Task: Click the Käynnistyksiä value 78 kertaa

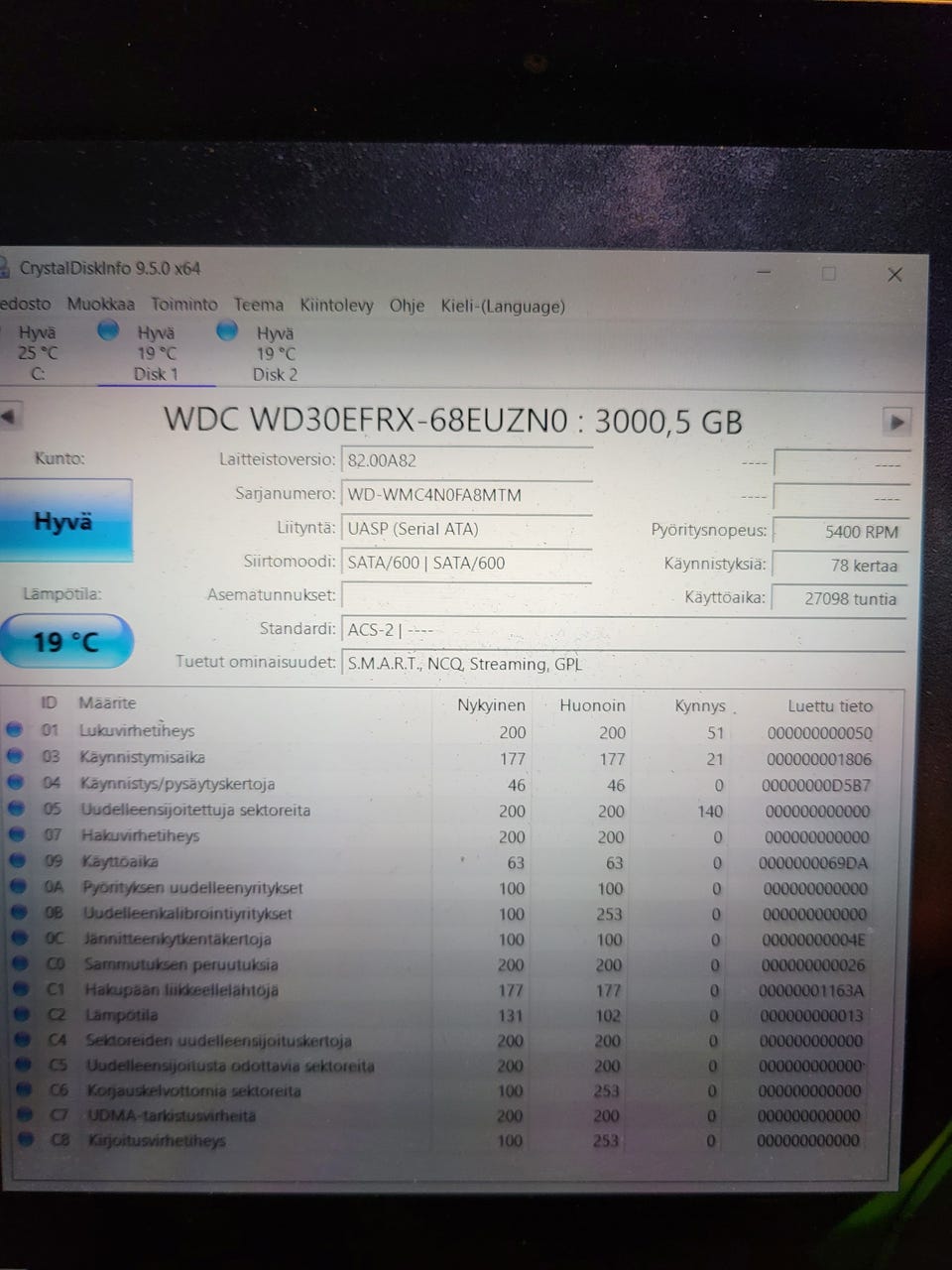Action: tap(839, 565)
